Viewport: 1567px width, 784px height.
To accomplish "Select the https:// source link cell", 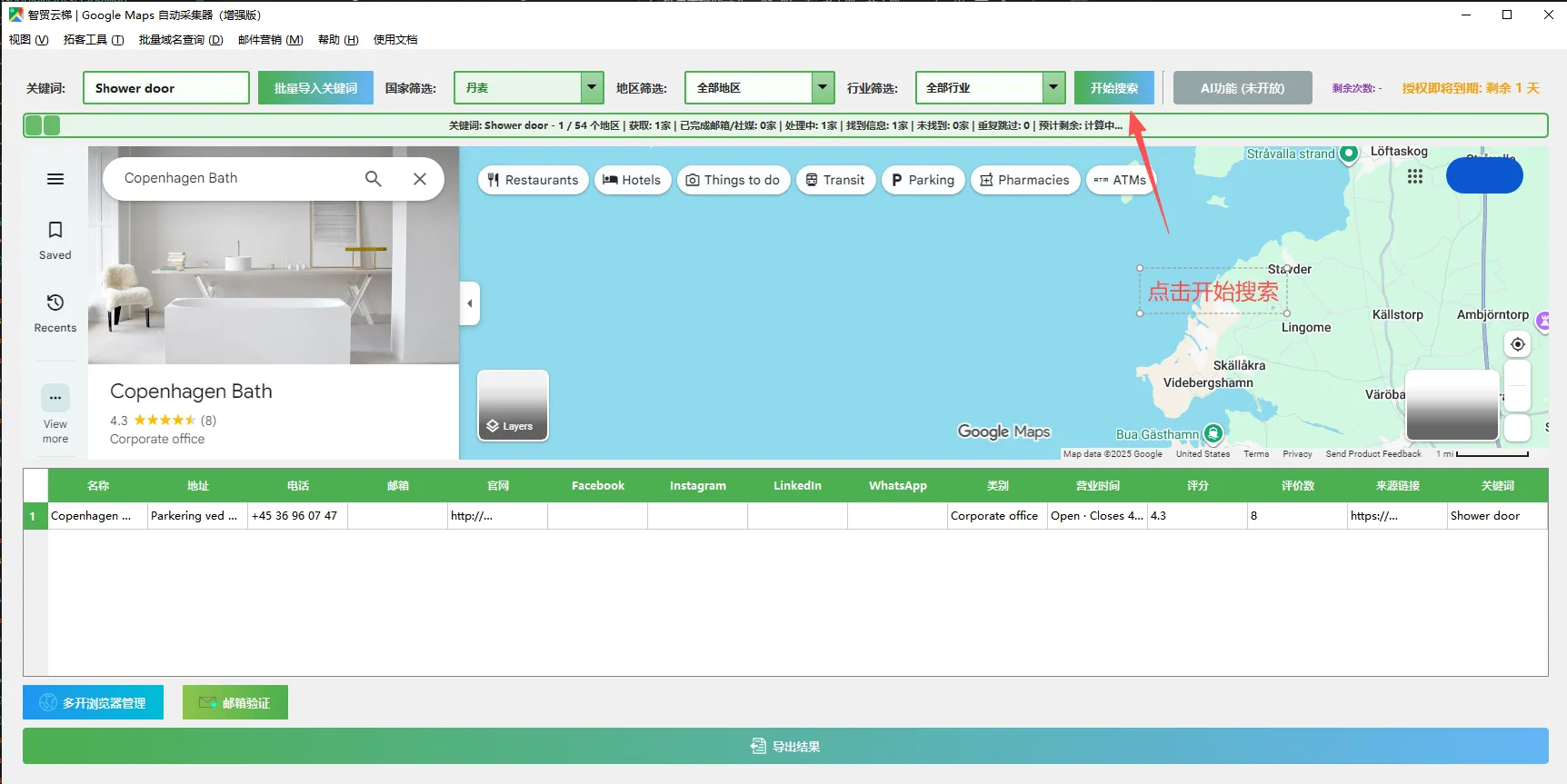I will 1398,516.
